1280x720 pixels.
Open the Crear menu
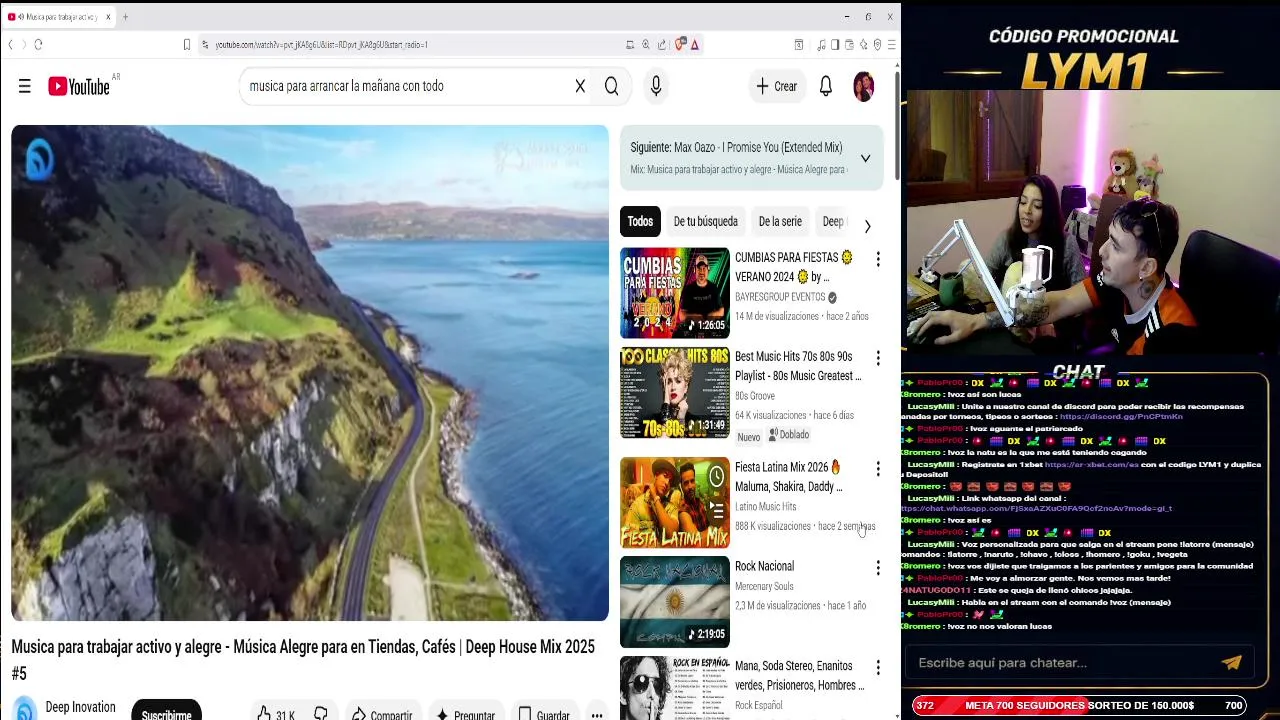777,86
